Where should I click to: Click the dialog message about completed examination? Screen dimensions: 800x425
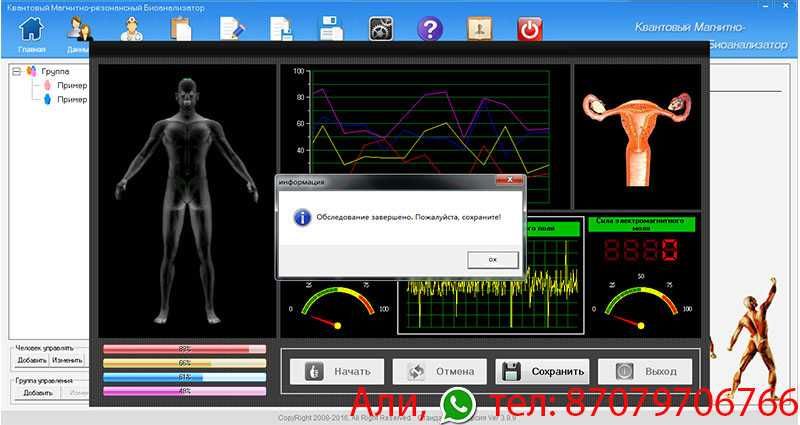coord(409,217)
